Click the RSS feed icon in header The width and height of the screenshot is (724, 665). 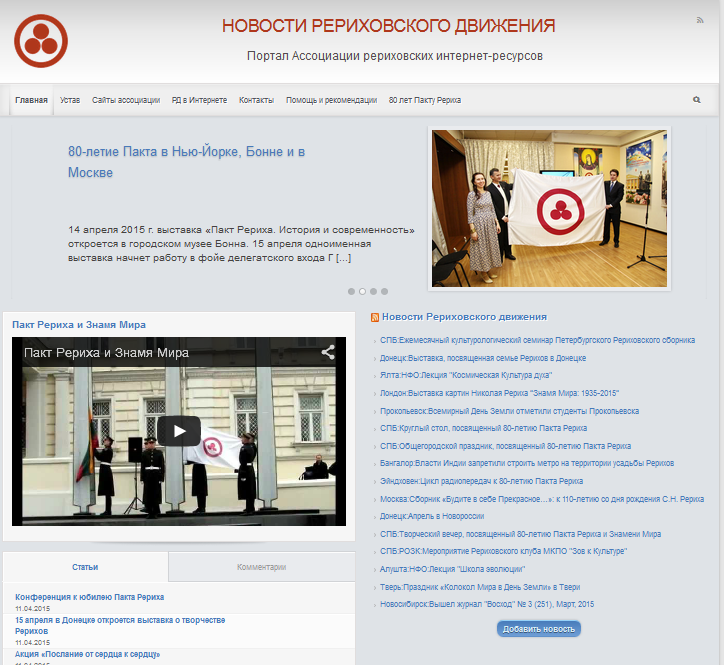point(699,20)
